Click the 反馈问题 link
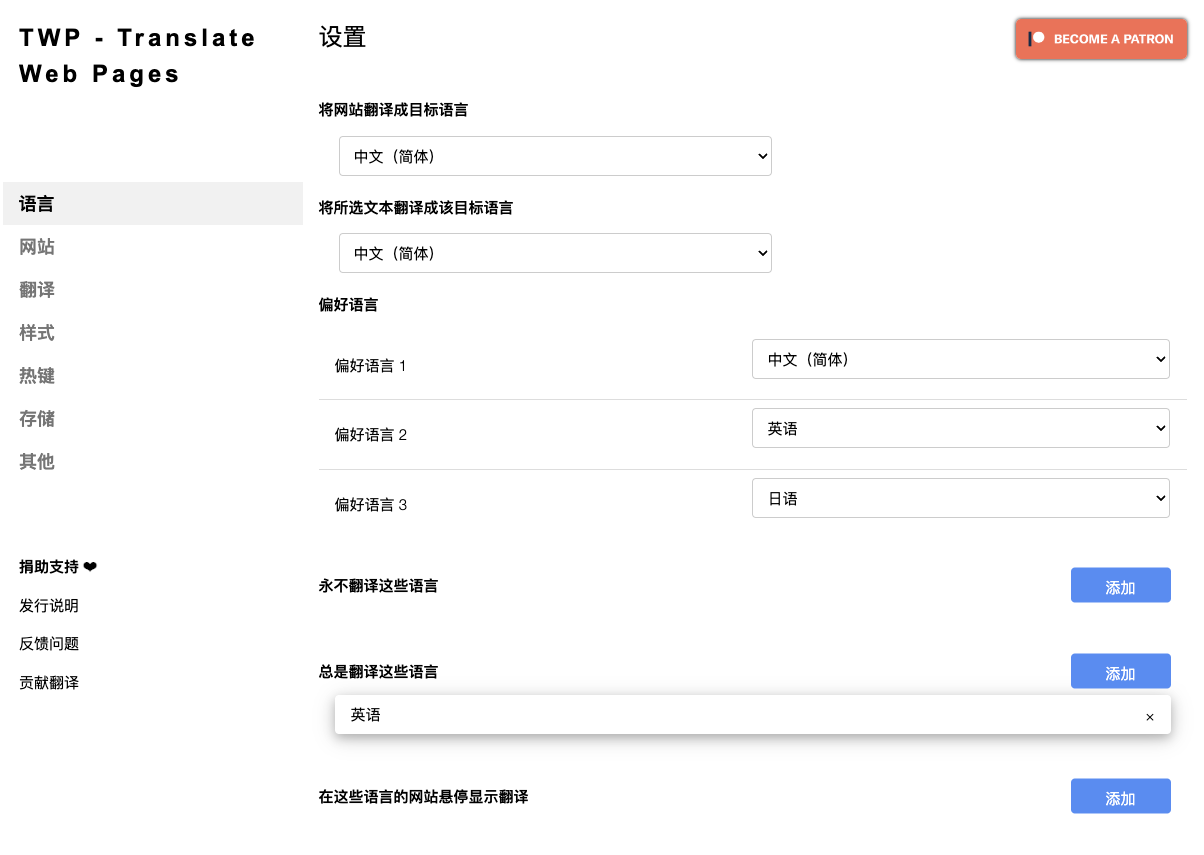1204x855 pixels. [49, 644]
